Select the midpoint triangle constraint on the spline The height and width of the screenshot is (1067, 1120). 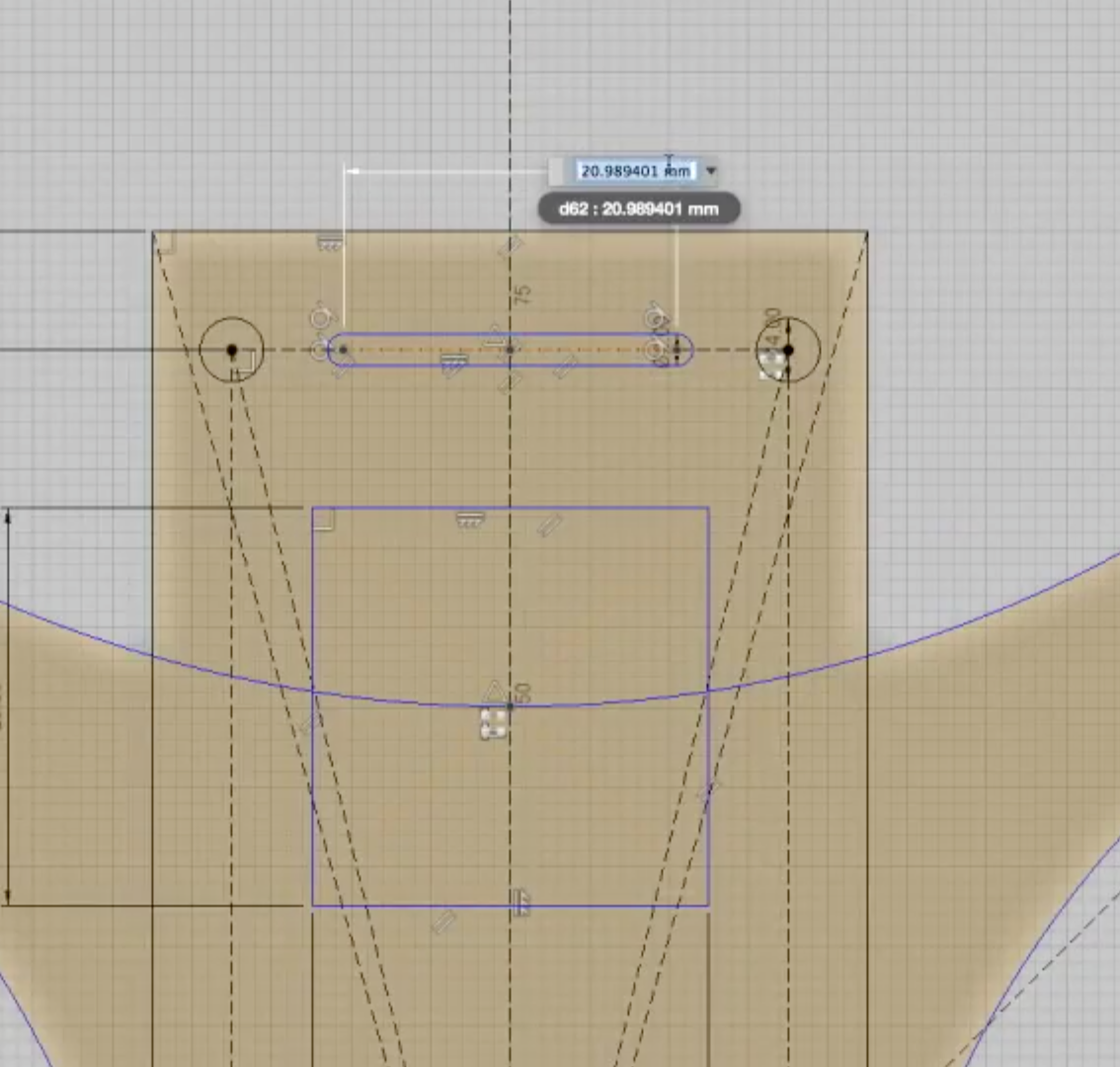point(494,690)
